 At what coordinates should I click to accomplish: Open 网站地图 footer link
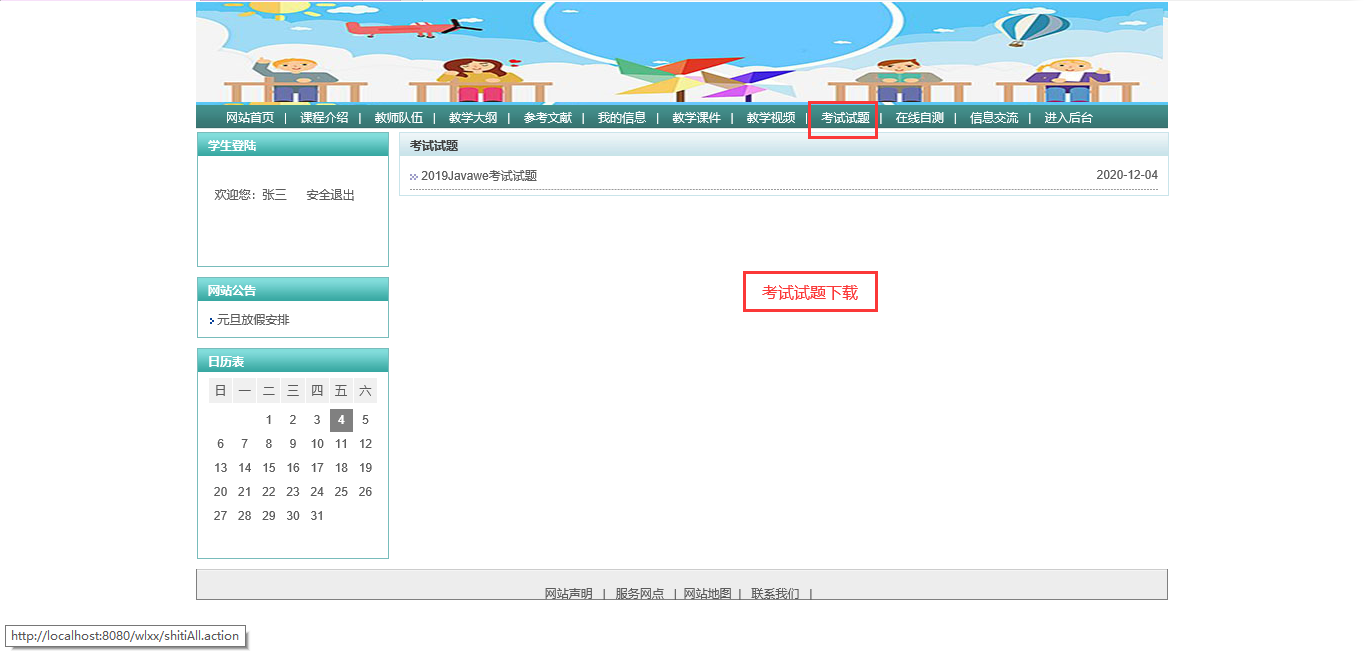tap(708, 594)
